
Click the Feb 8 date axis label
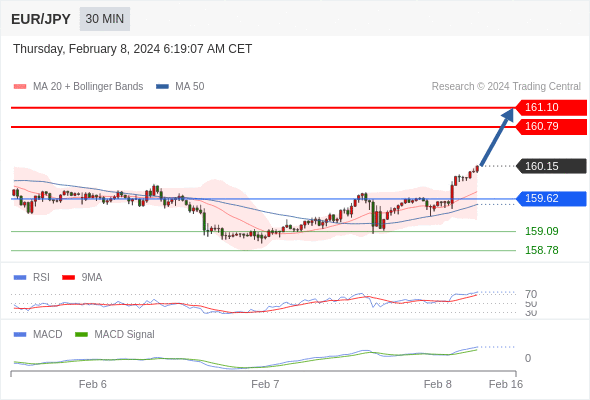438,384
